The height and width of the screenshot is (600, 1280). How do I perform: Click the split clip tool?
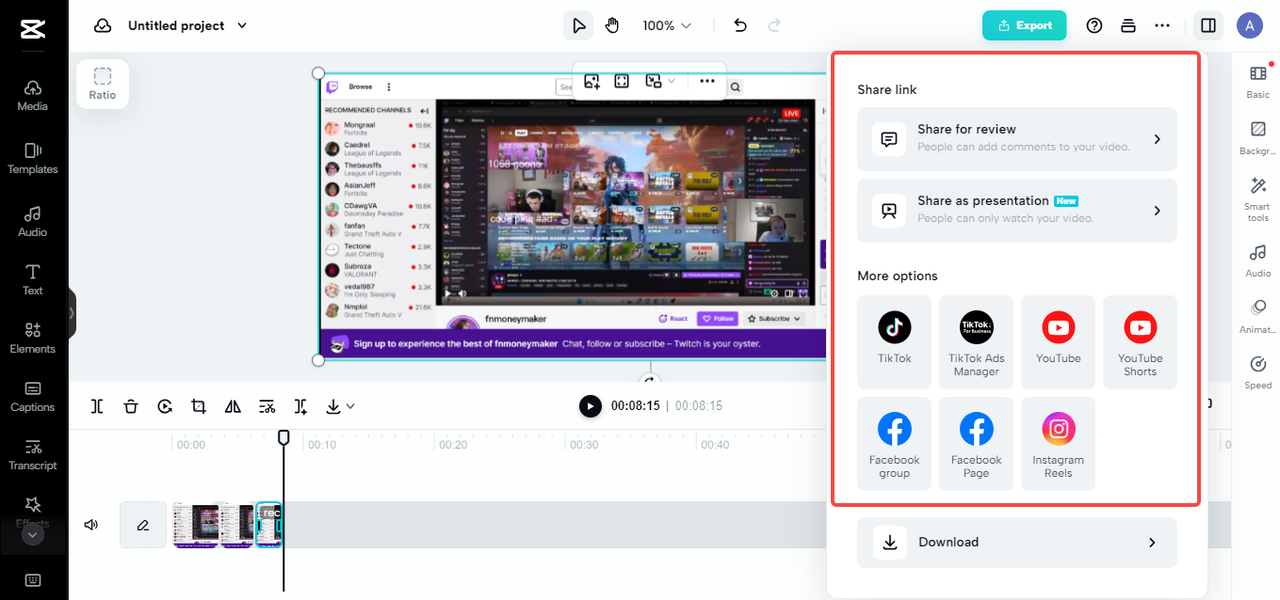coord(97,406)
